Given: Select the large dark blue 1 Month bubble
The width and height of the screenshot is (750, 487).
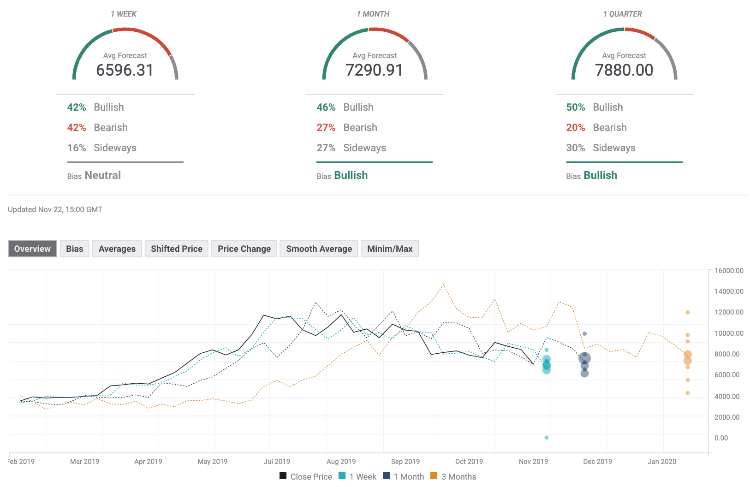Looking at the screenshot, I should [585, 359].
